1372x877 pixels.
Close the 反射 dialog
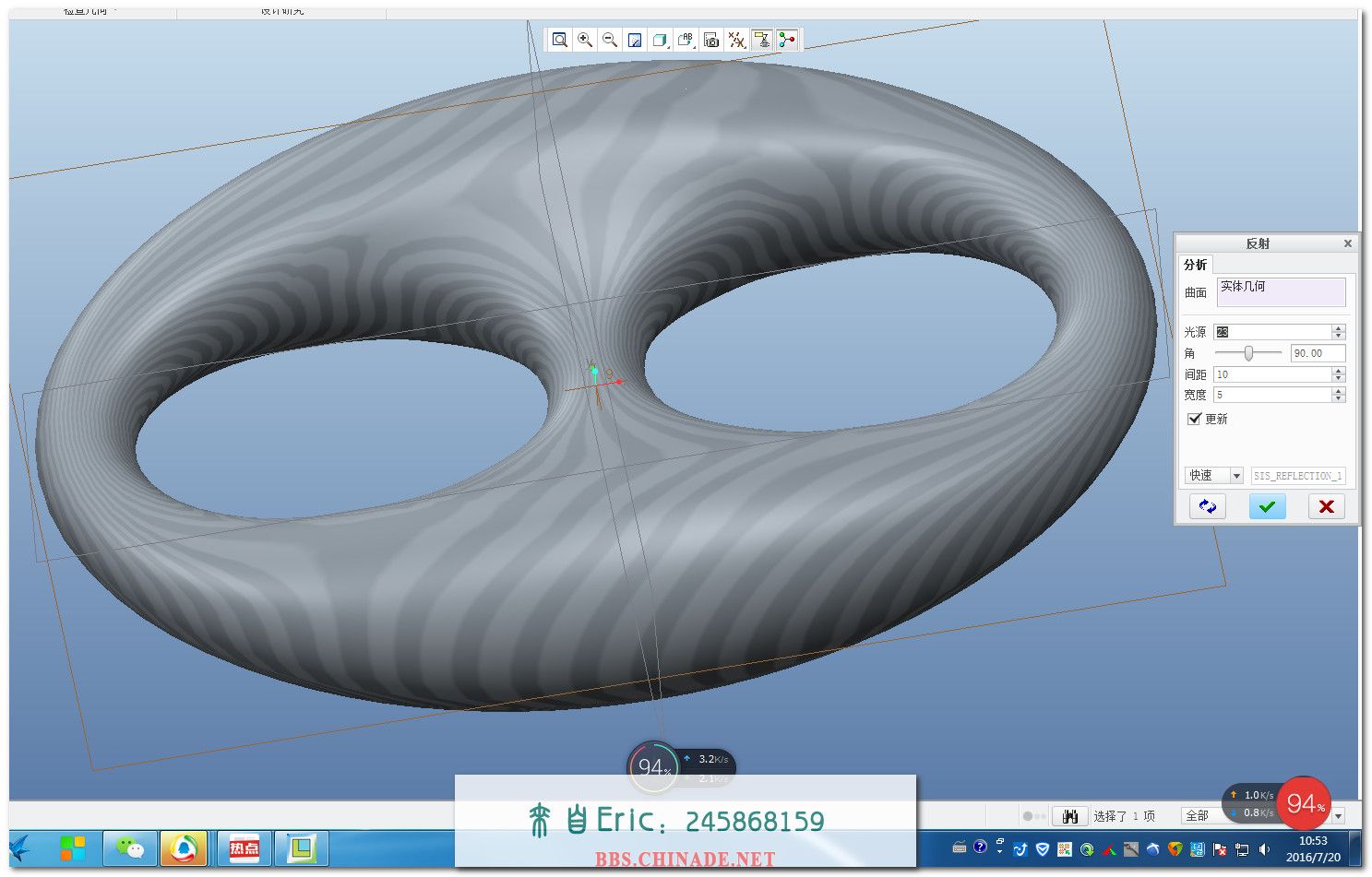pyautogui.click(x=1347, y=243)
